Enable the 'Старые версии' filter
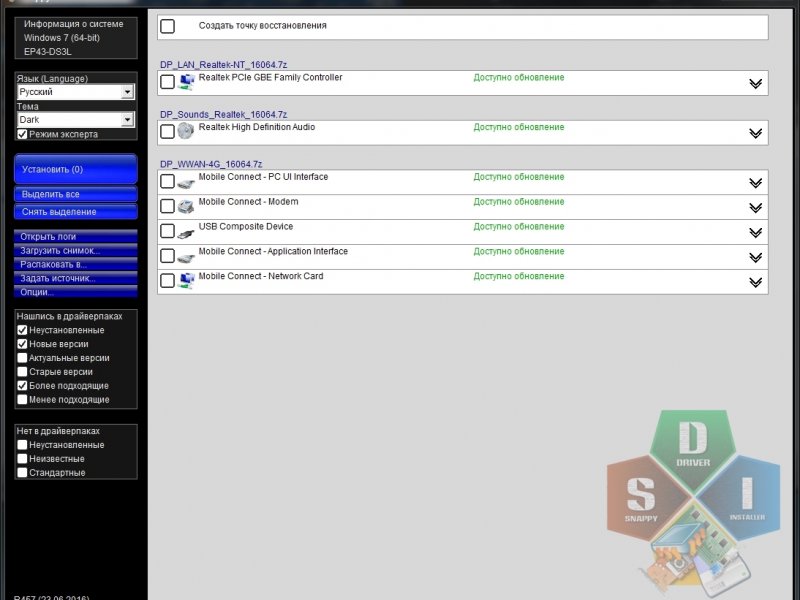800x600 pixels. coord(22,371)
